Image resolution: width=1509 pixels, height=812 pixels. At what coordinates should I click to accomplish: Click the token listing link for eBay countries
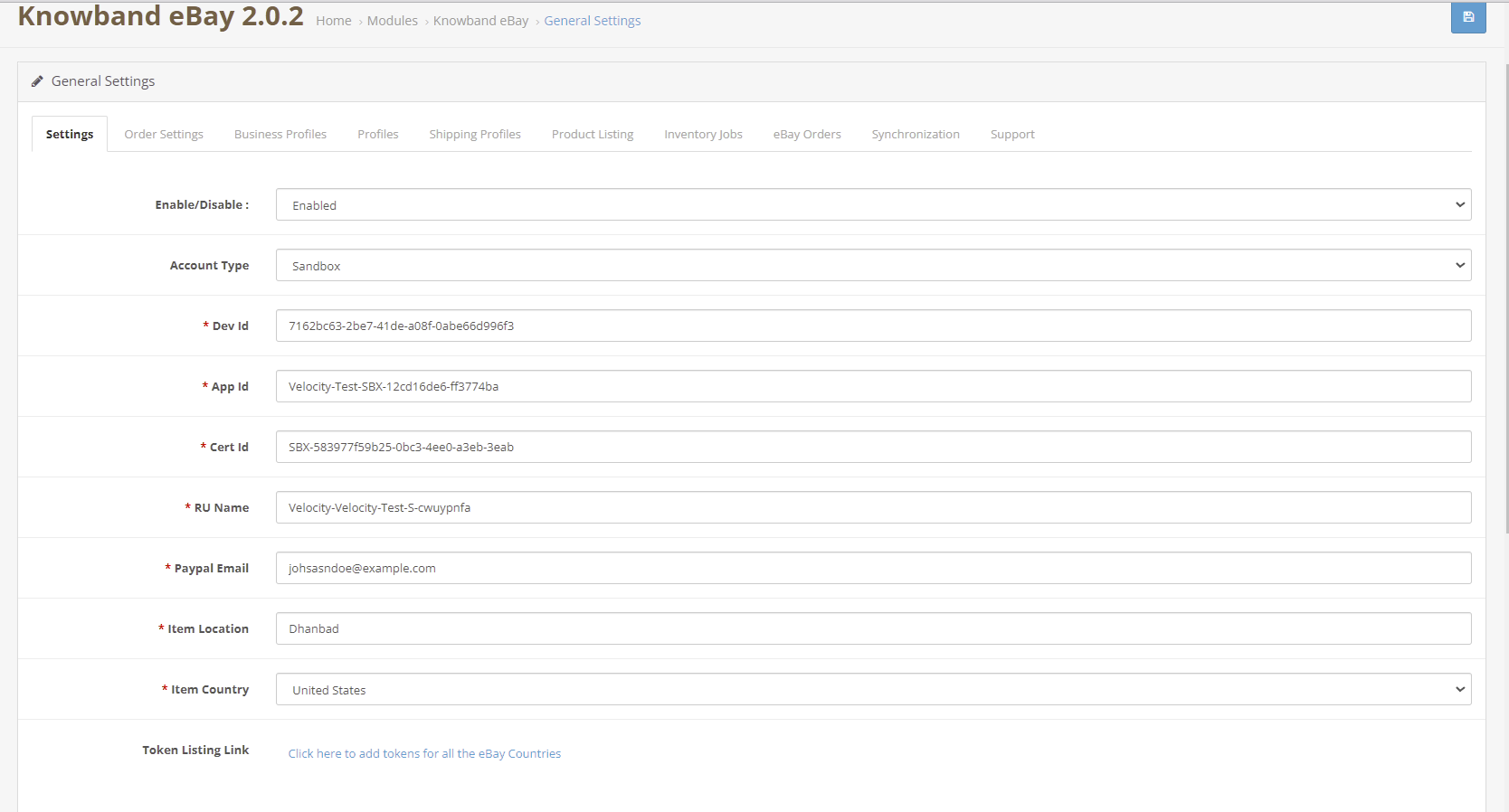tap(424, 753)
